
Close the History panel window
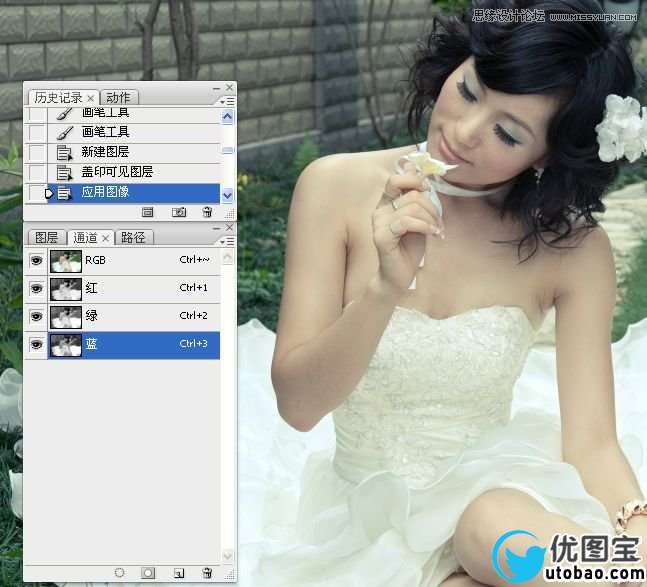[x=230, y=87]
